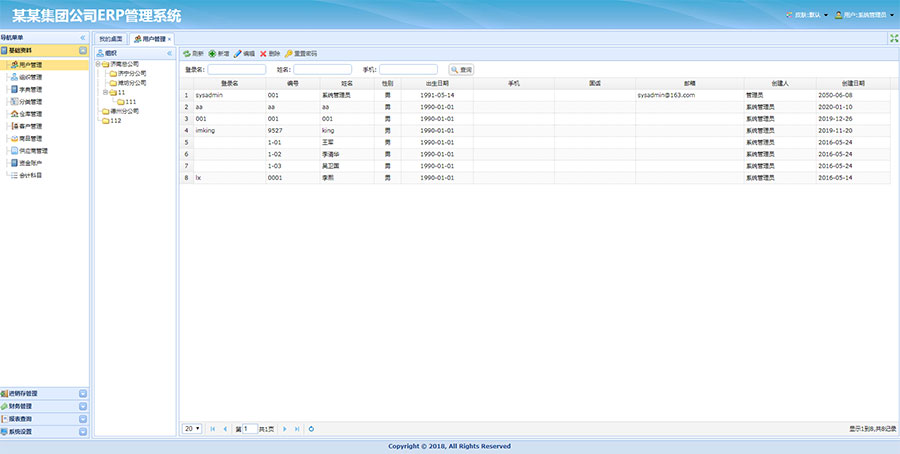Open 组织管理 in the navigation sidebar

[x=30, y=76]
